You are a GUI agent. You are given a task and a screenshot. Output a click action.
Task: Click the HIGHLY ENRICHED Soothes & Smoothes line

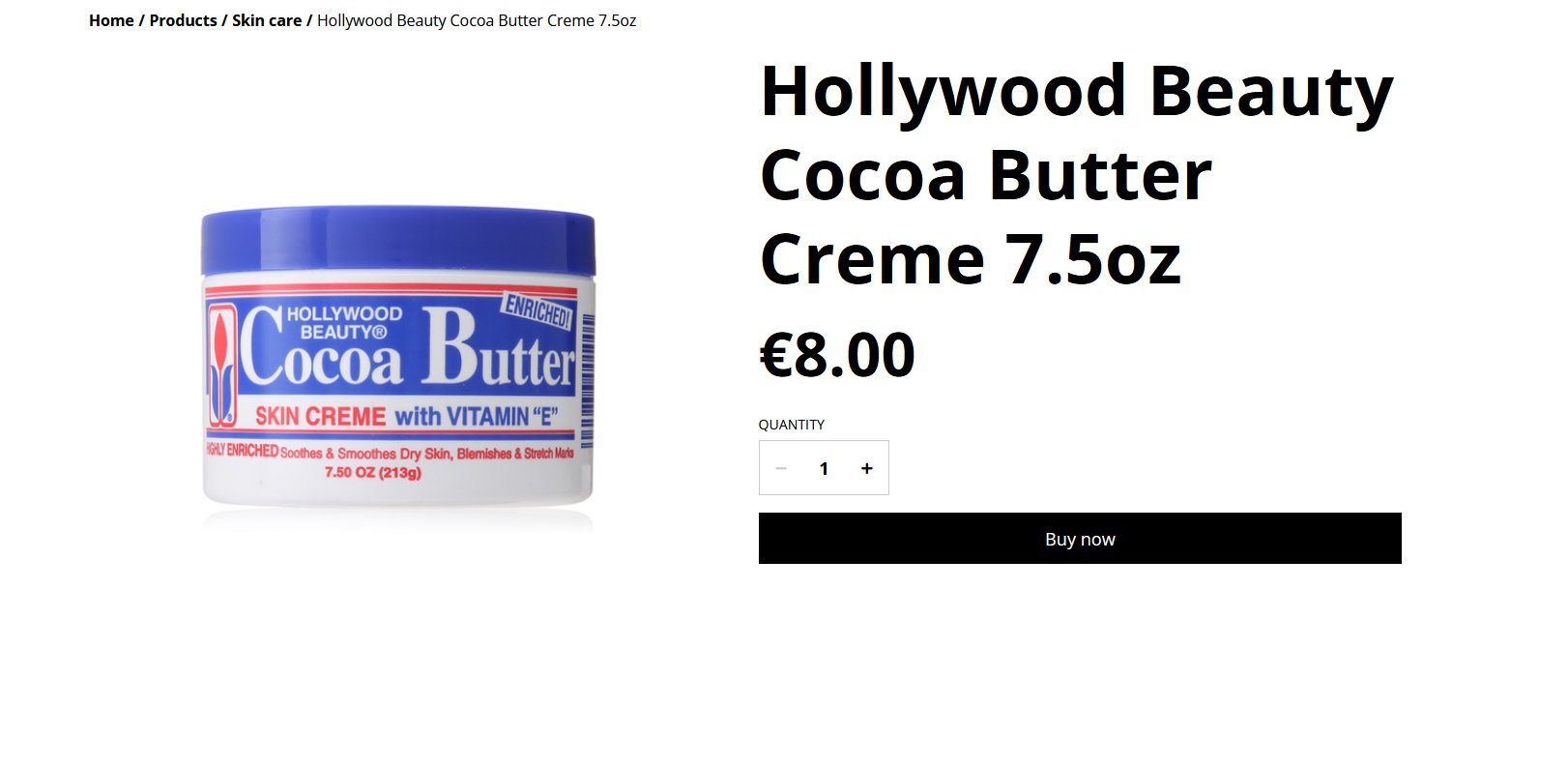pos(390,452)
